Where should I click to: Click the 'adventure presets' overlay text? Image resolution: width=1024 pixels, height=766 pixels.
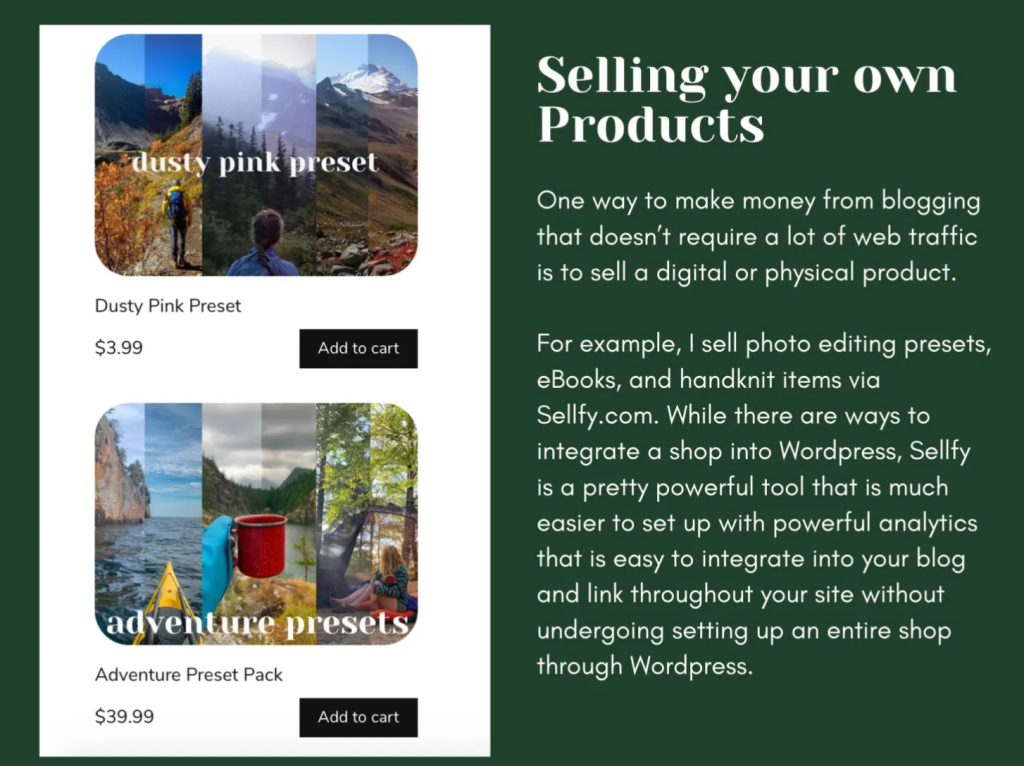257,622
